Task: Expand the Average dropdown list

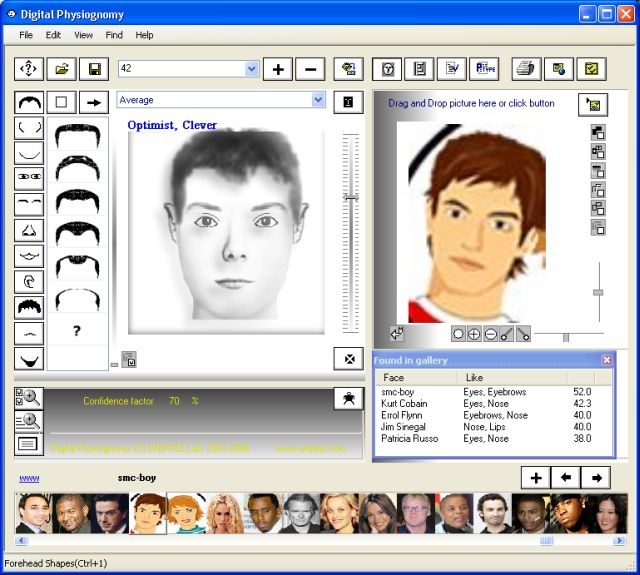Action: pos(318,100)
